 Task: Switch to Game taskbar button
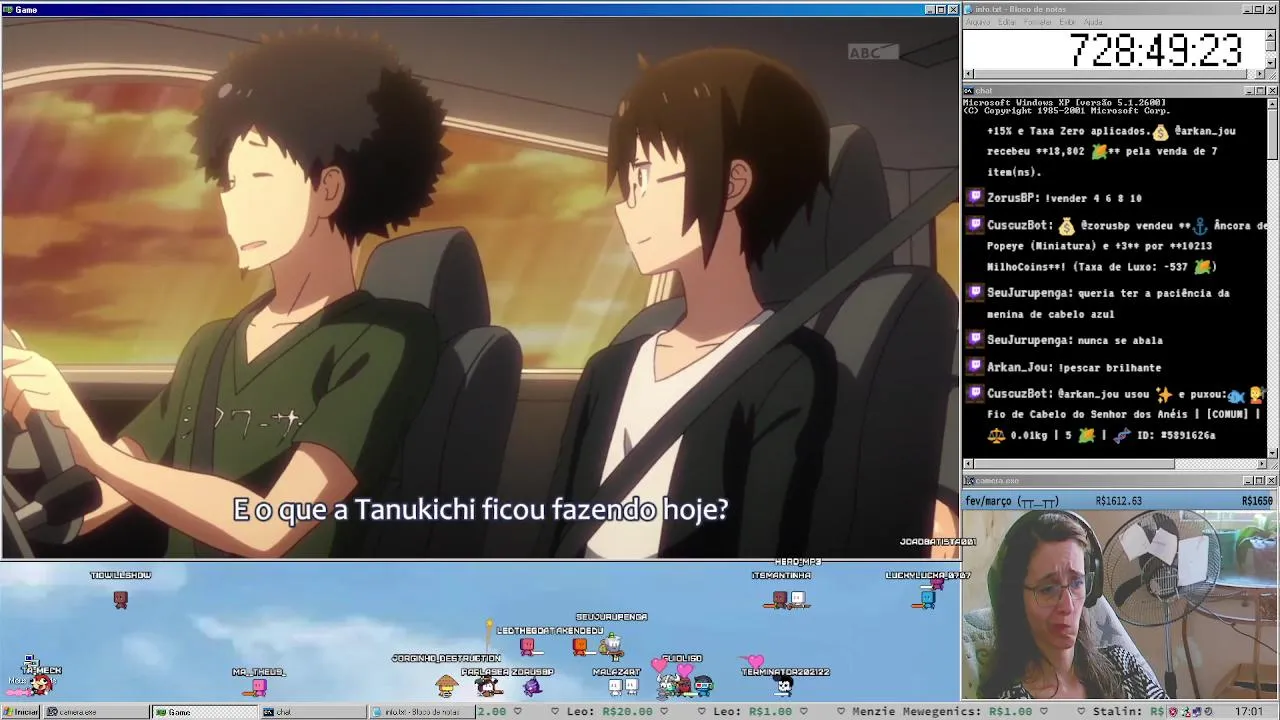coord(205,712)
